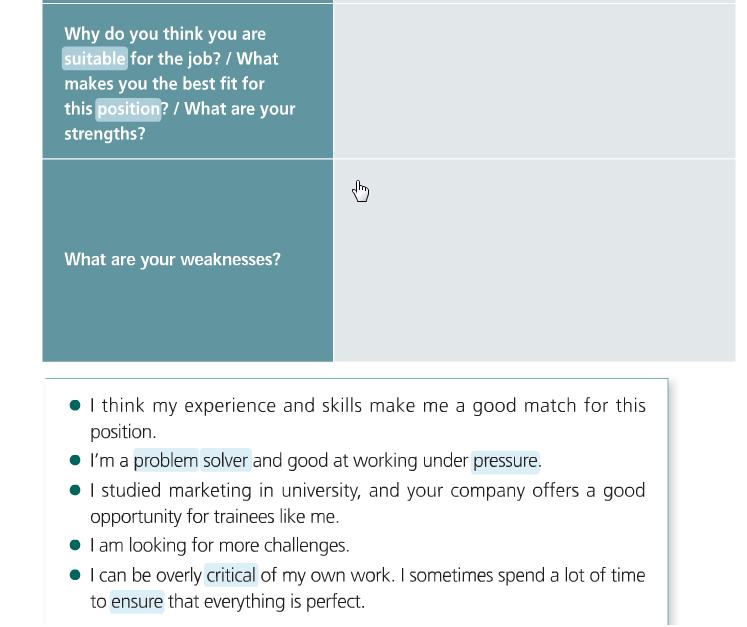Open the highlighted word "pressure"
This screenshot has width=747, height=627.
505,461
